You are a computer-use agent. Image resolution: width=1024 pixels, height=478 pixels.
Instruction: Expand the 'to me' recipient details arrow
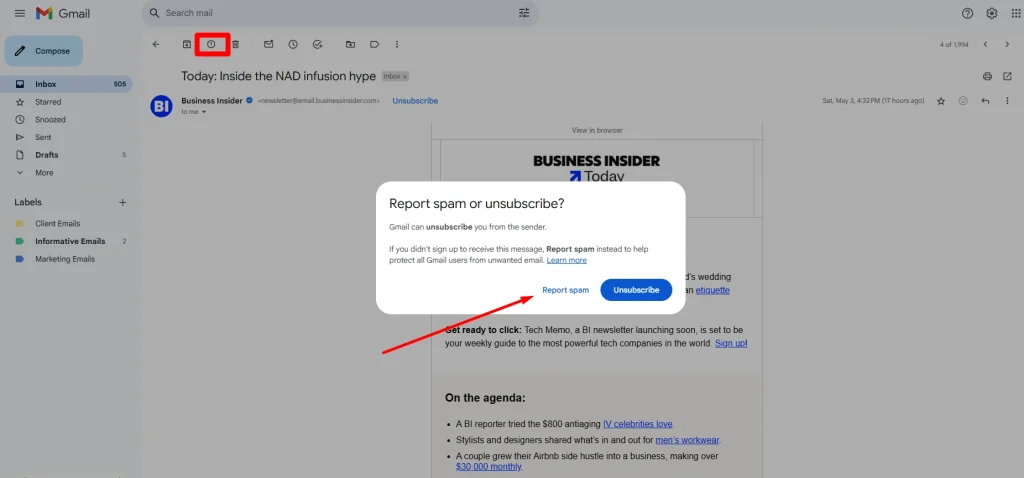coord(204,112)
